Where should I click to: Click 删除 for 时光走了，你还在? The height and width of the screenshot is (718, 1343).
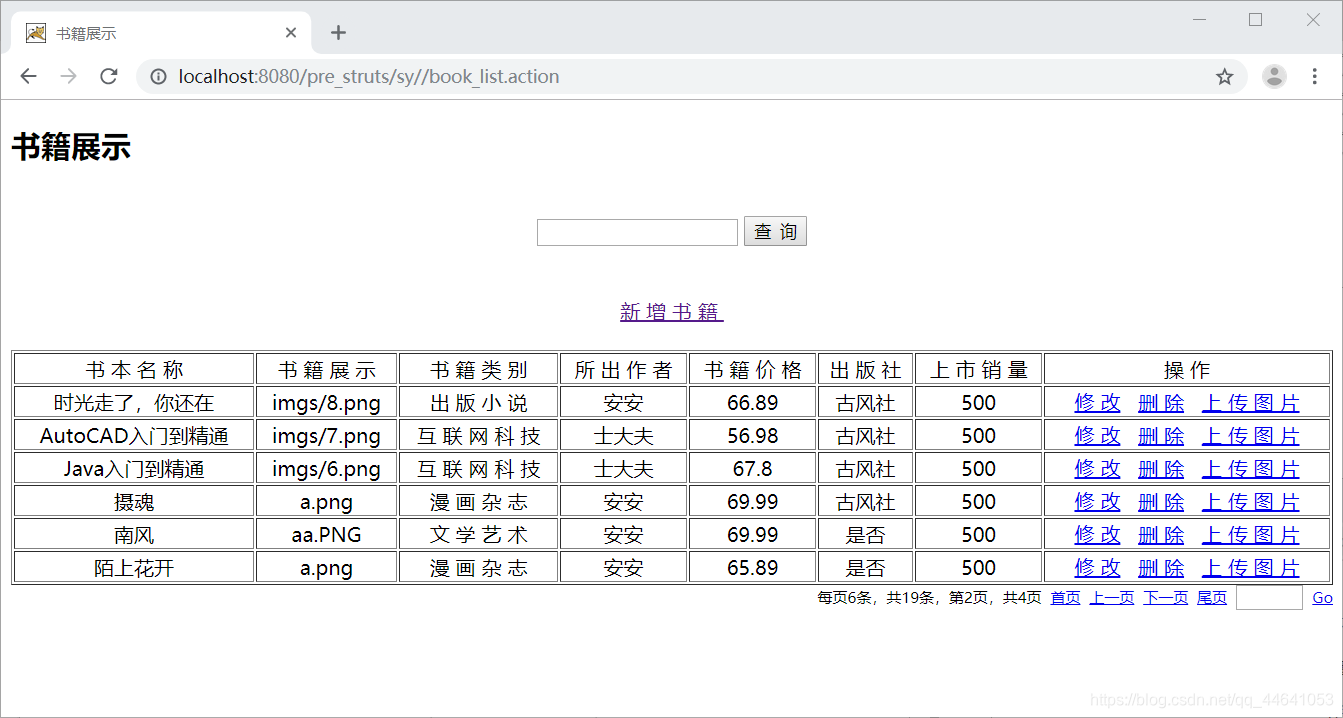(1161, 403)
